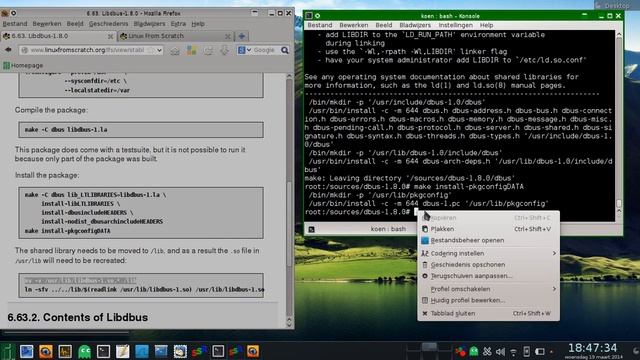The image size is (640, 360).
Task: Click Wi-Fi network icon in tray
Action: [x=513, y=351]
